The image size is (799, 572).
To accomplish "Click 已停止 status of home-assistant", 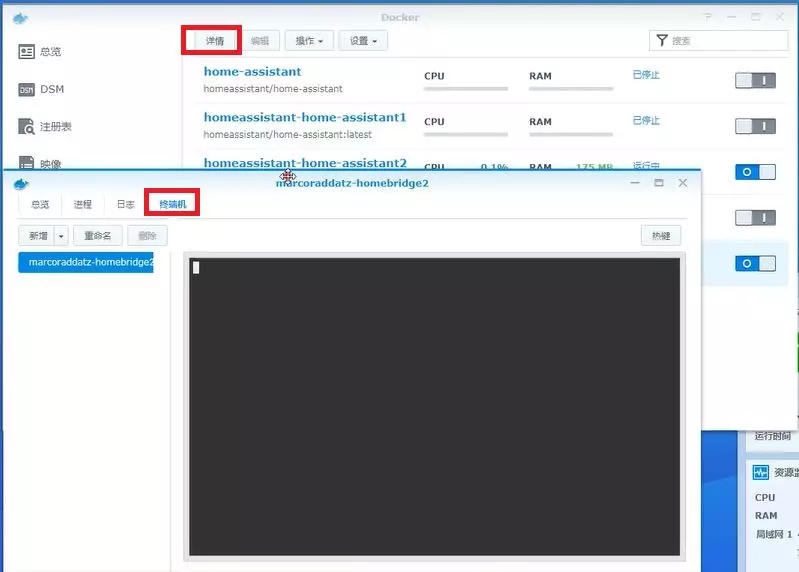I will (646, 75).
